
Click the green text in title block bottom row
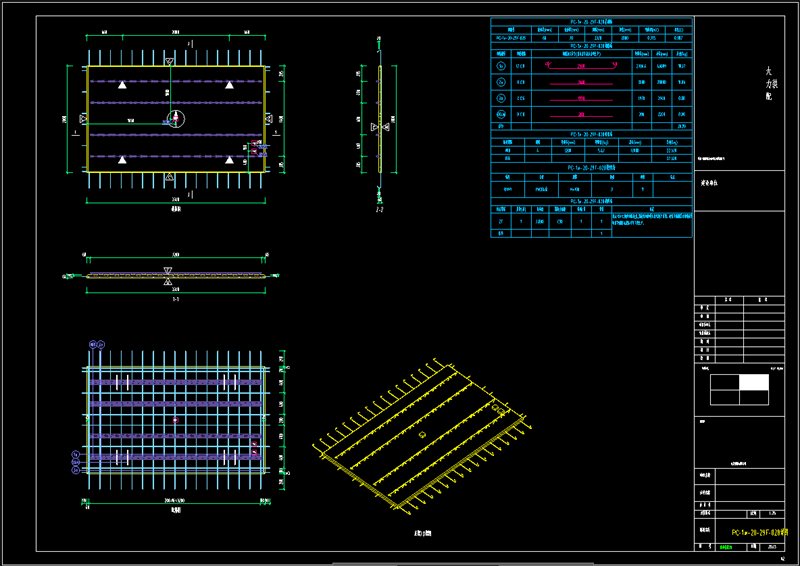tap(726, 547)
